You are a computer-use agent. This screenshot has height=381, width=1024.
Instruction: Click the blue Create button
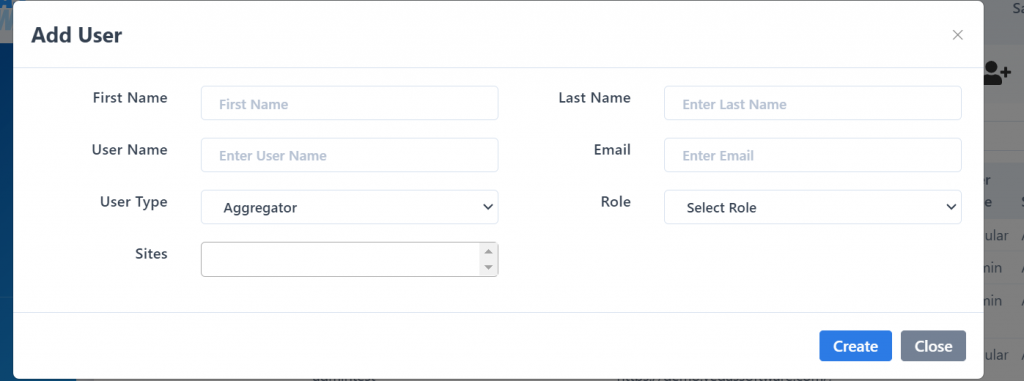[856, 346]
